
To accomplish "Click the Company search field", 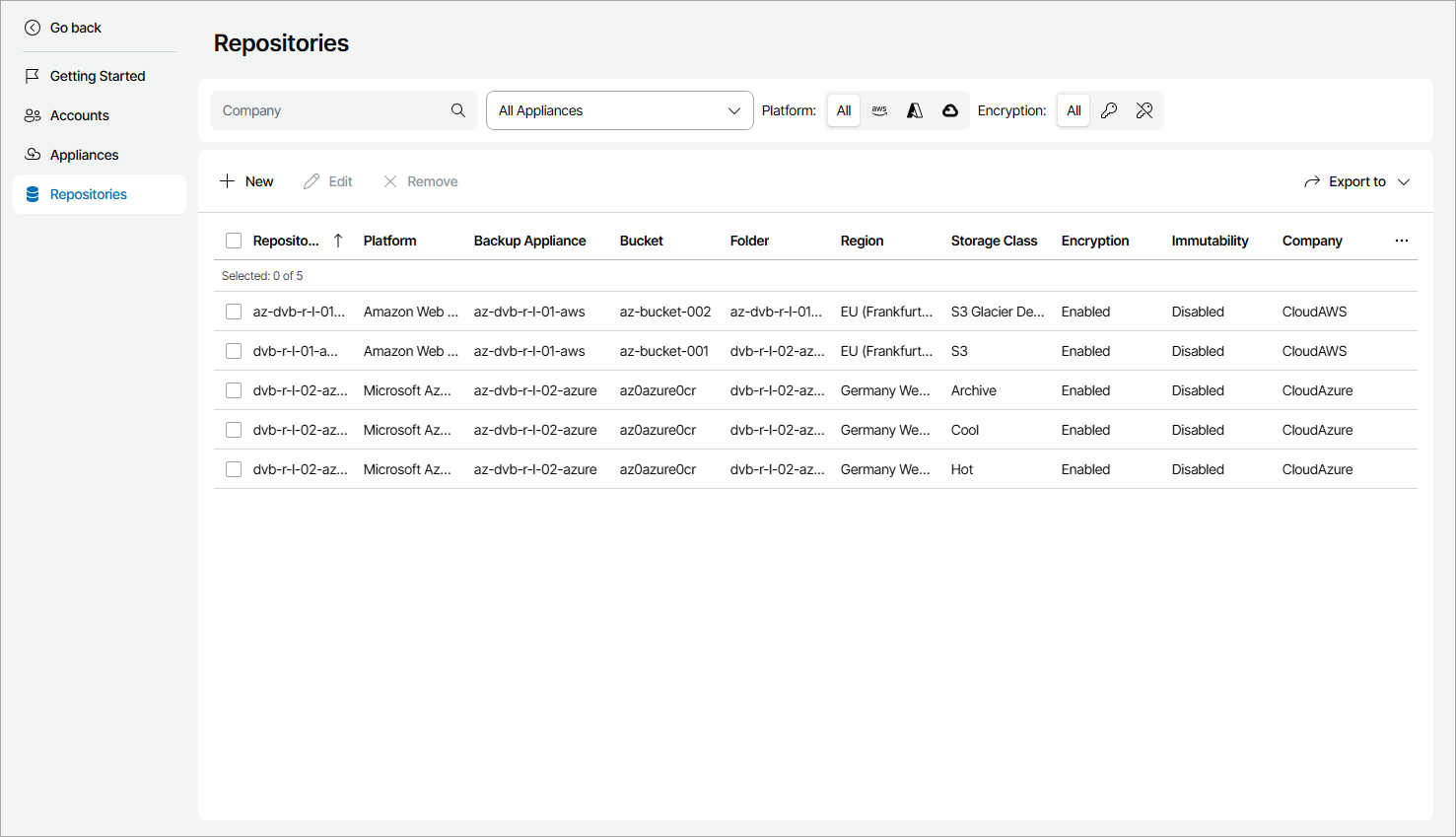I will (x=330, y=110).
